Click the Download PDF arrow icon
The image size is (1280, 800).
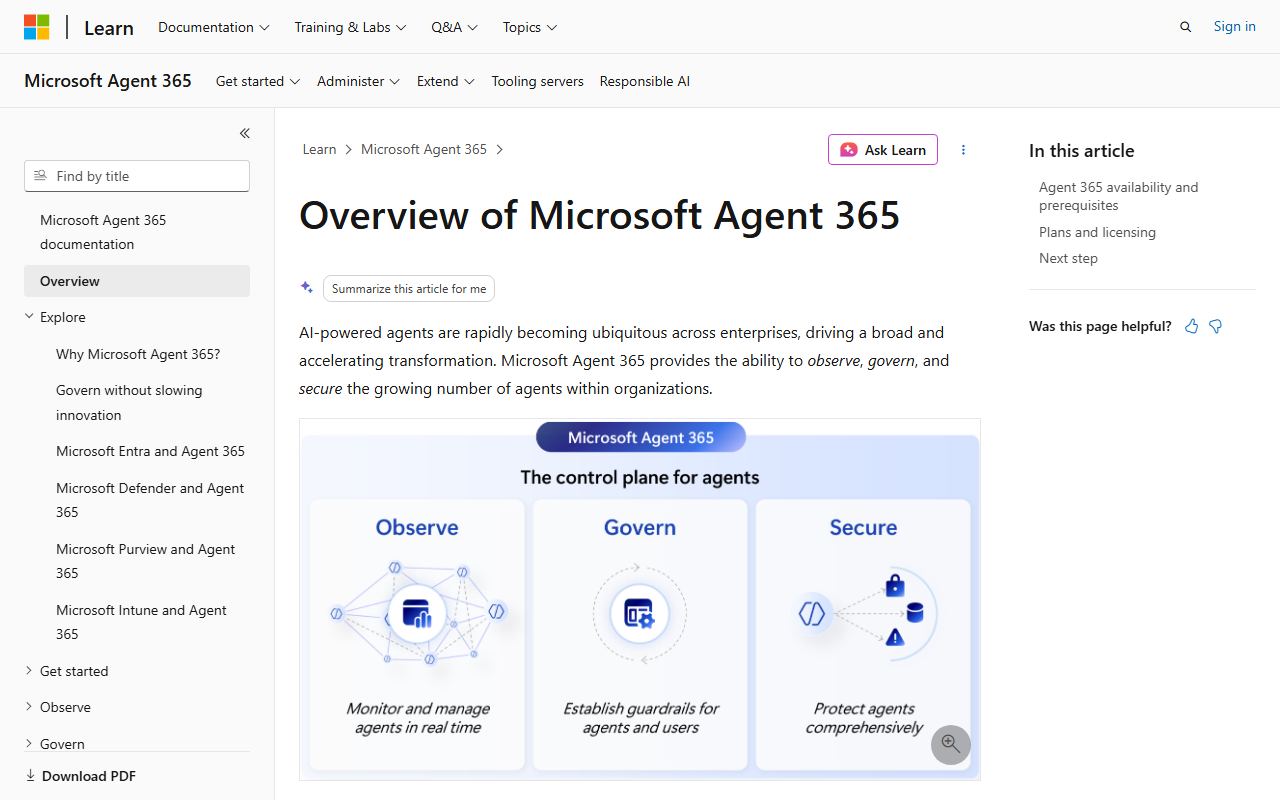30,776
